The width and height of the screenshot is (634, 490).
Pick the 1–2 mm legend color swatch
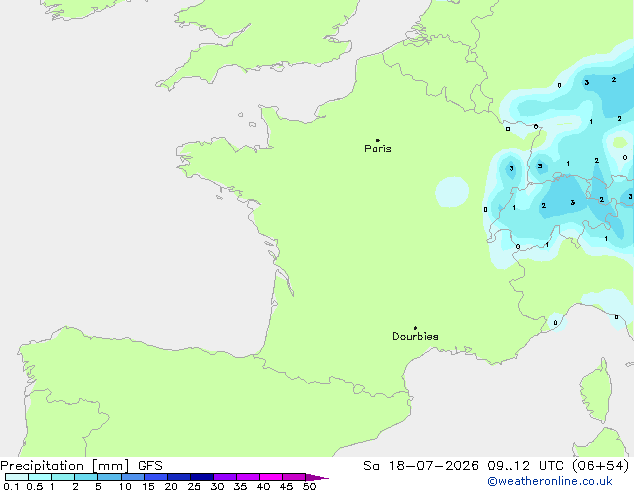click(x=63, y=477)
